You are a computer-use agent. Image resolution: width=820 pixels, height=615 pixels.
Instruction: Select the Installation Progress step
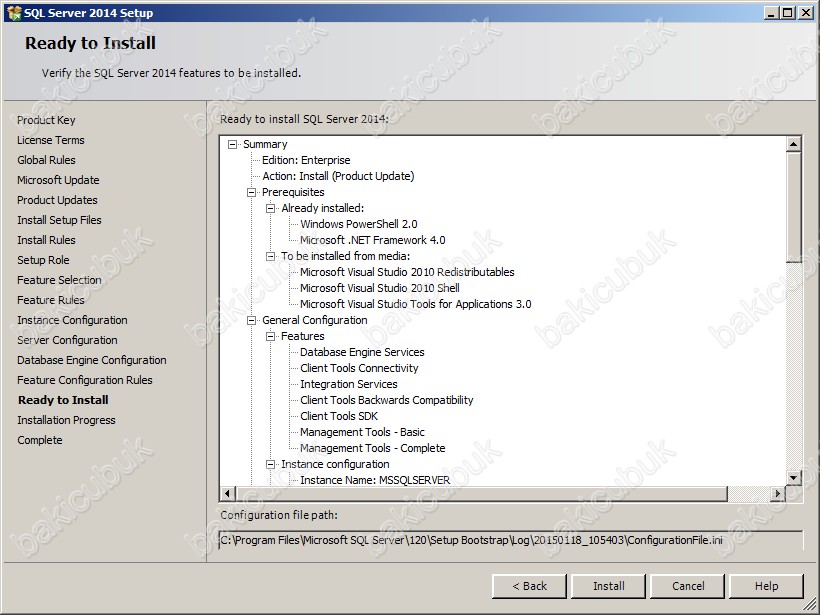coord(66,420)
